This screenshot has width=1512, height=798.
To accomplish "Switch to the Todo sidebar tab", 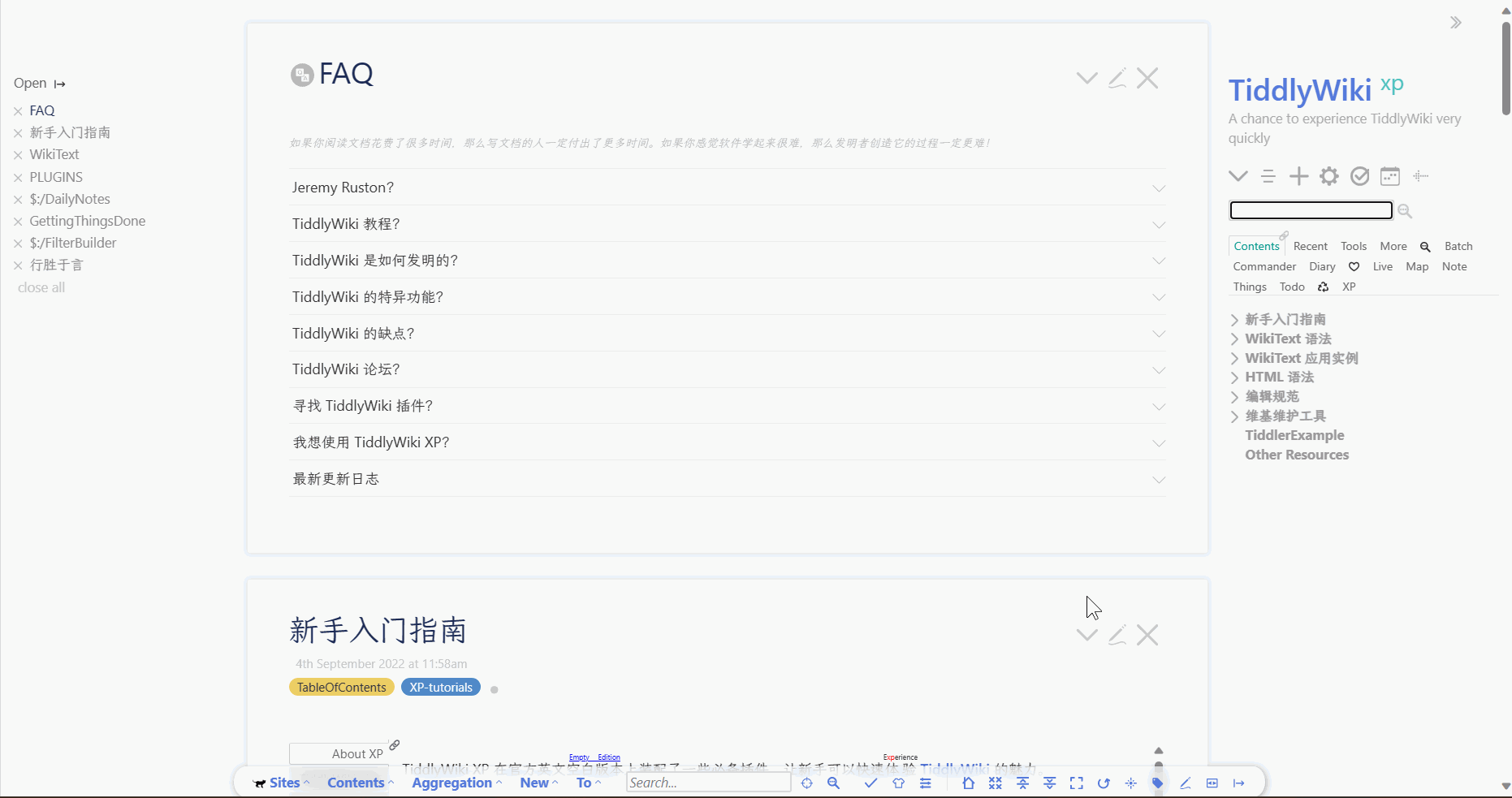I will (x=1292, y=287).
